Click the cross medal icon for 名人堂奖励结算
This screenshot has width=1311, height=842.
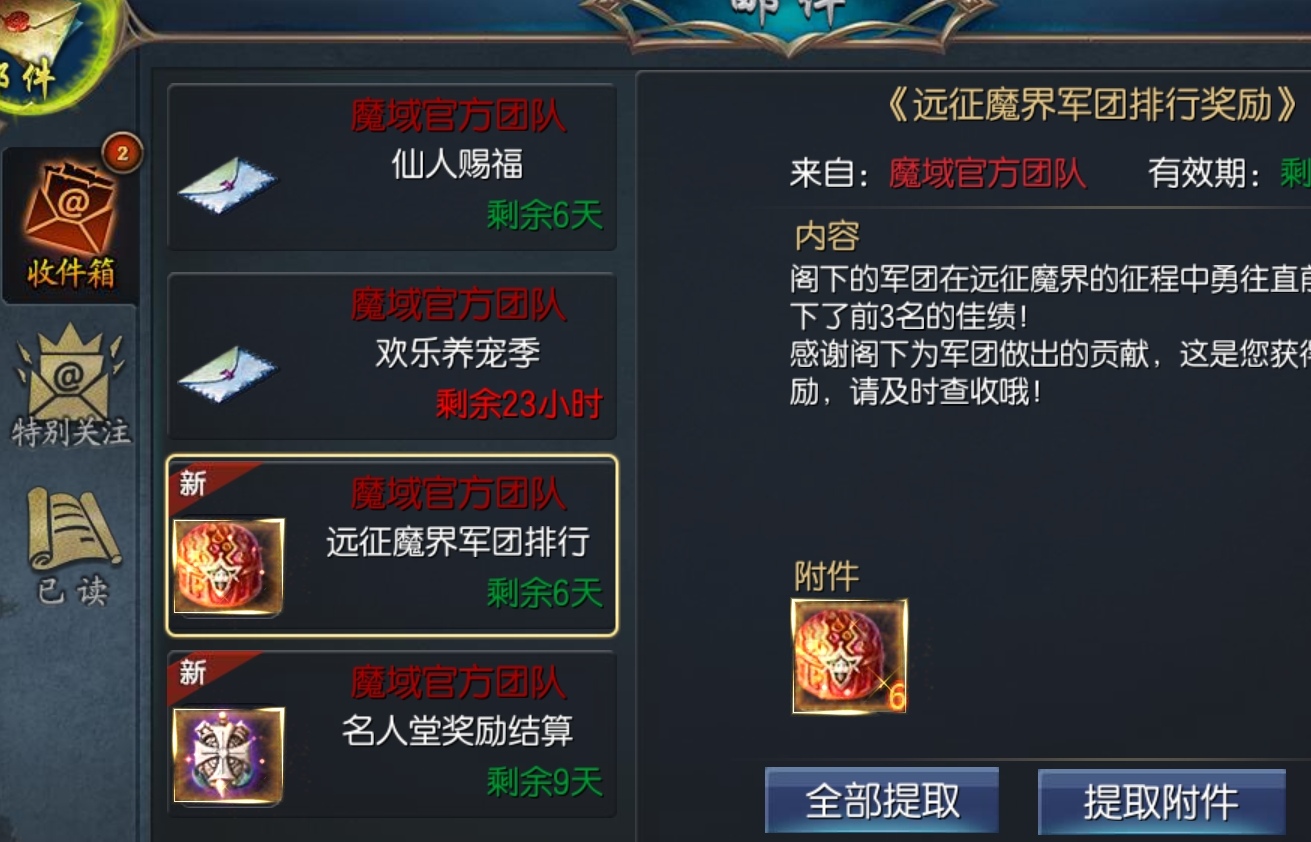pyautogui.click(x=228, y=755)
